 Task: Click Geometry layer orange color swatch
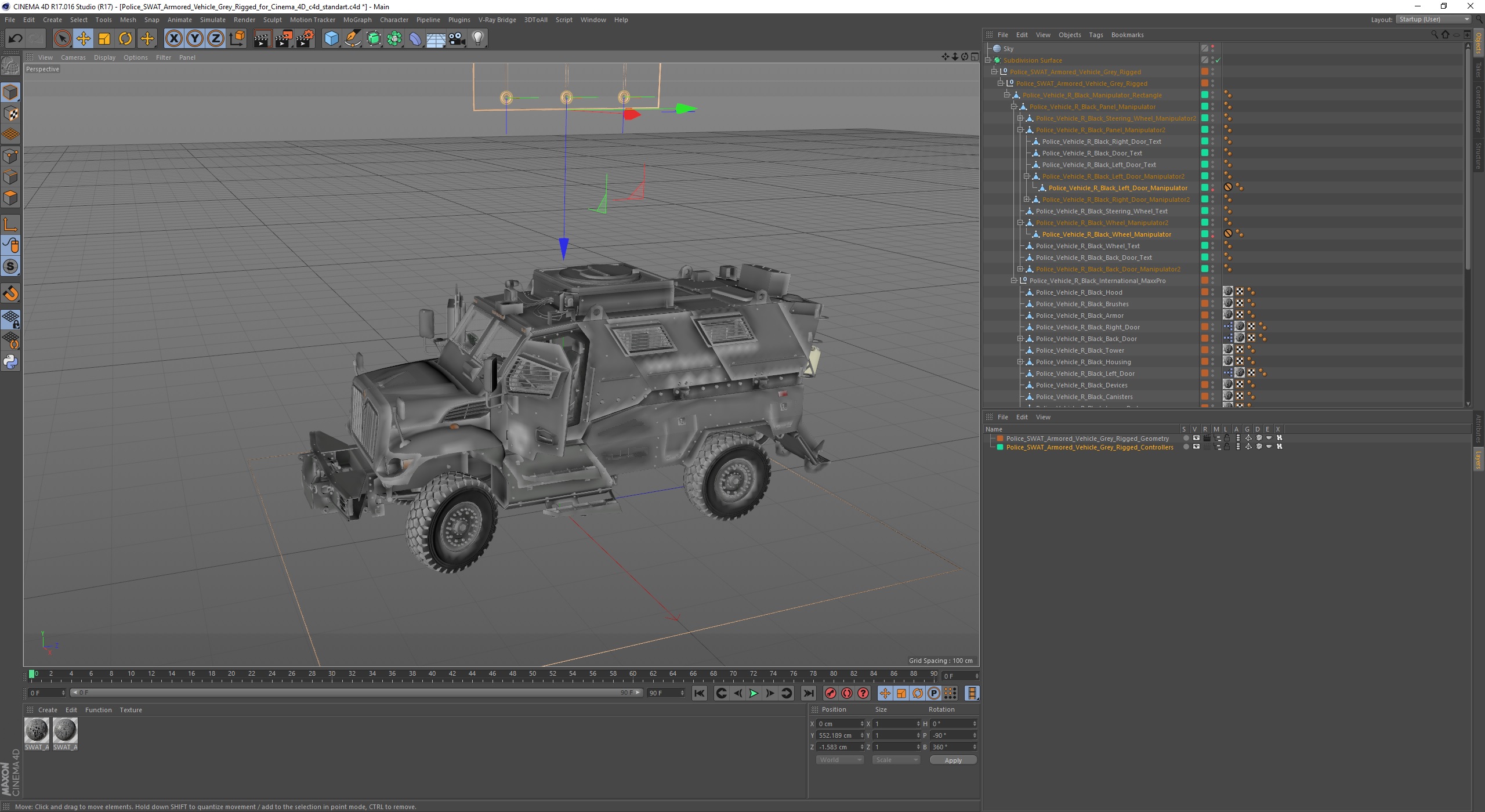point(1000,438)
